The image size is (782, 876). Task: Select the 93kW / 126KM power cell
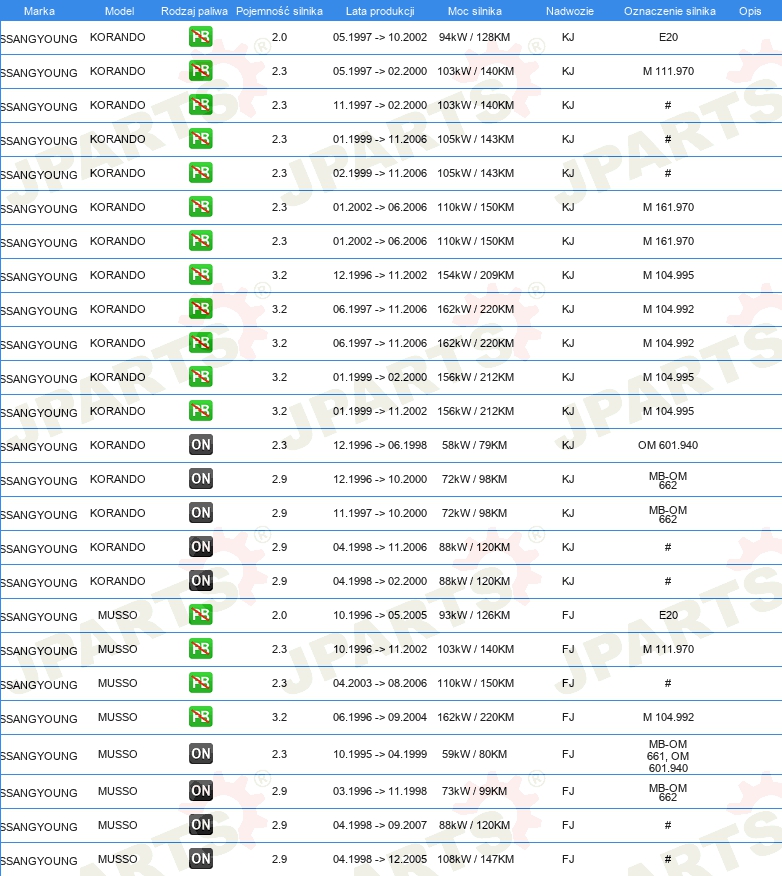pos(474,615)
